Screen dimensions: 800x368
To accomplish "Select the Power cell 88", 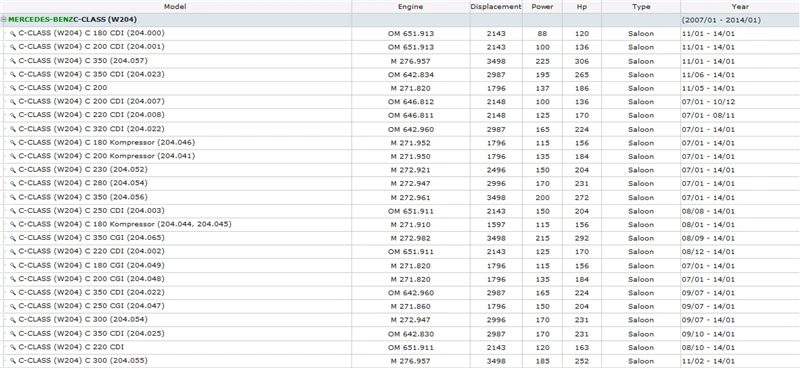I will (x=542, y=34).
